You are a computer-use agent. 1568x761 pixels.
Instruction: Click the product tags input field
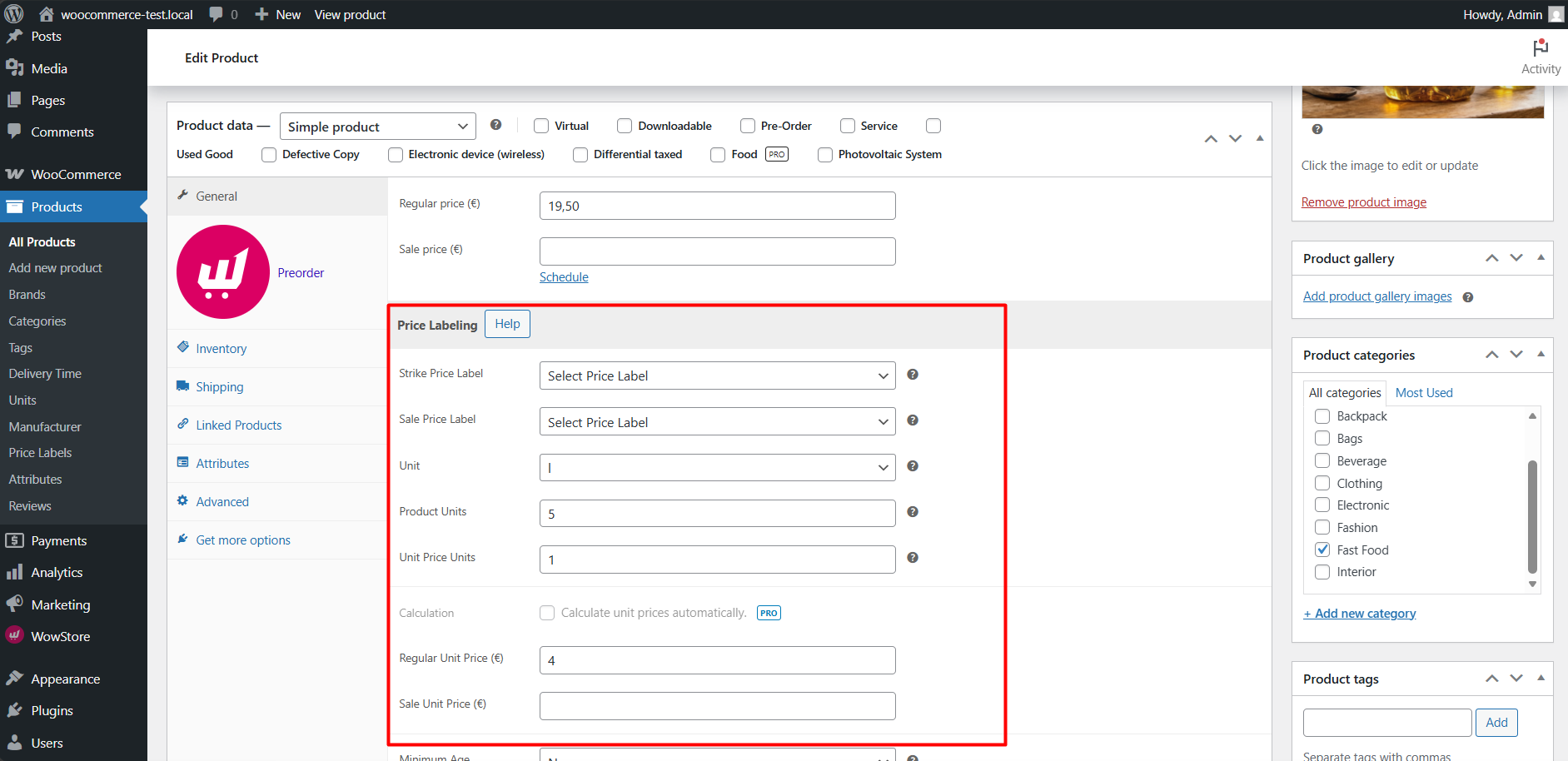[x=1386, y=722]
